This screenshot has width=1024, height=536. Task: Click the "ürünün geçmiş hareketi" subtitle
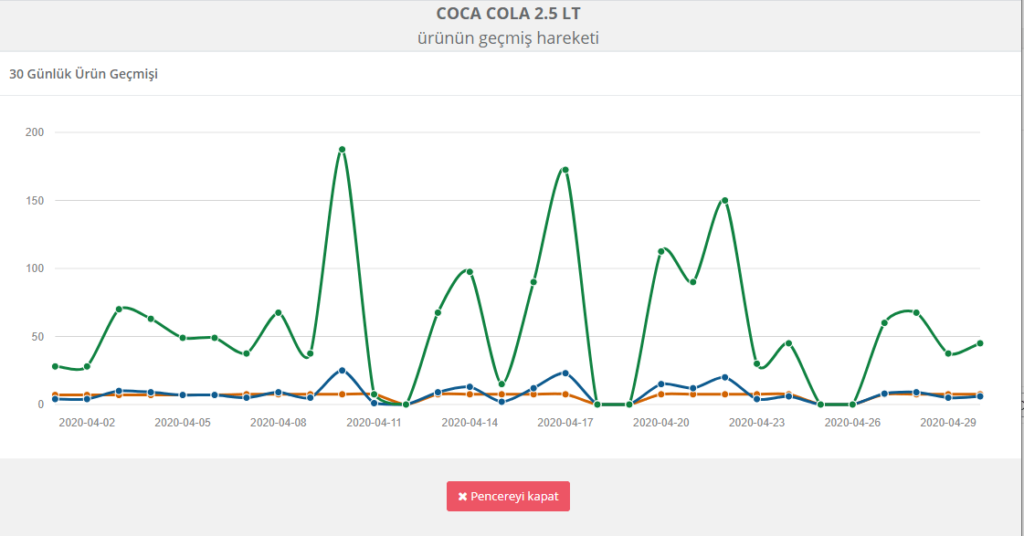508,38
